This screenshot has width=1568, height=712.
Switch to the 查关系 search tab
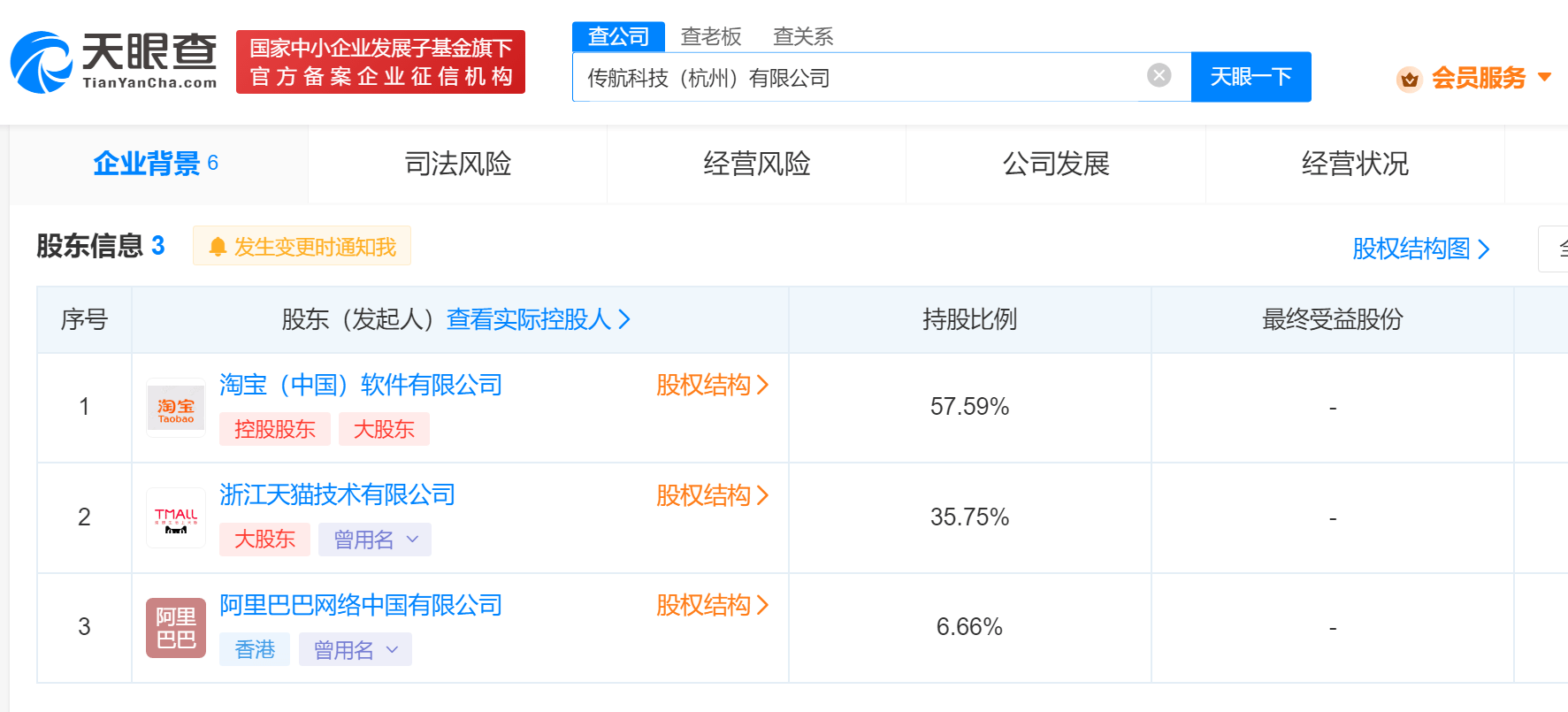point(803,37)
